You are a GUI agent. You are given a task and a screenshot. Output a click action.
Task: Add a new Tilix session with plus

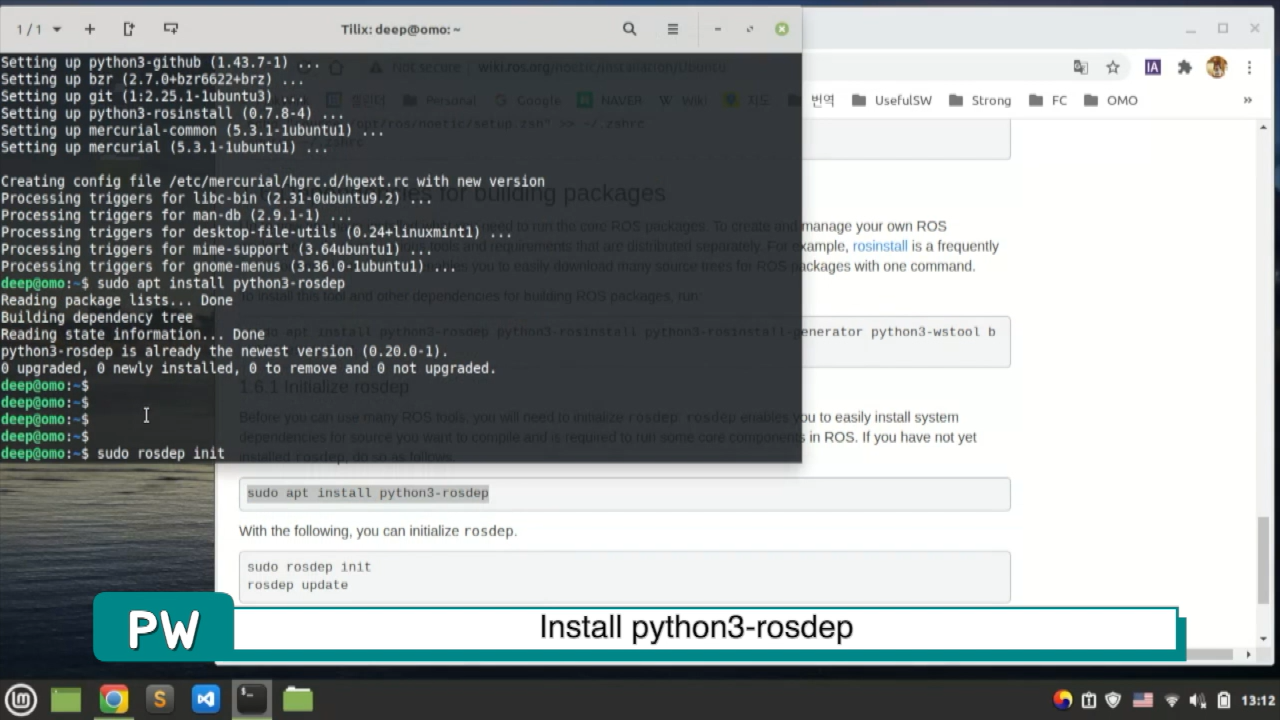click(x=90, y=29)
